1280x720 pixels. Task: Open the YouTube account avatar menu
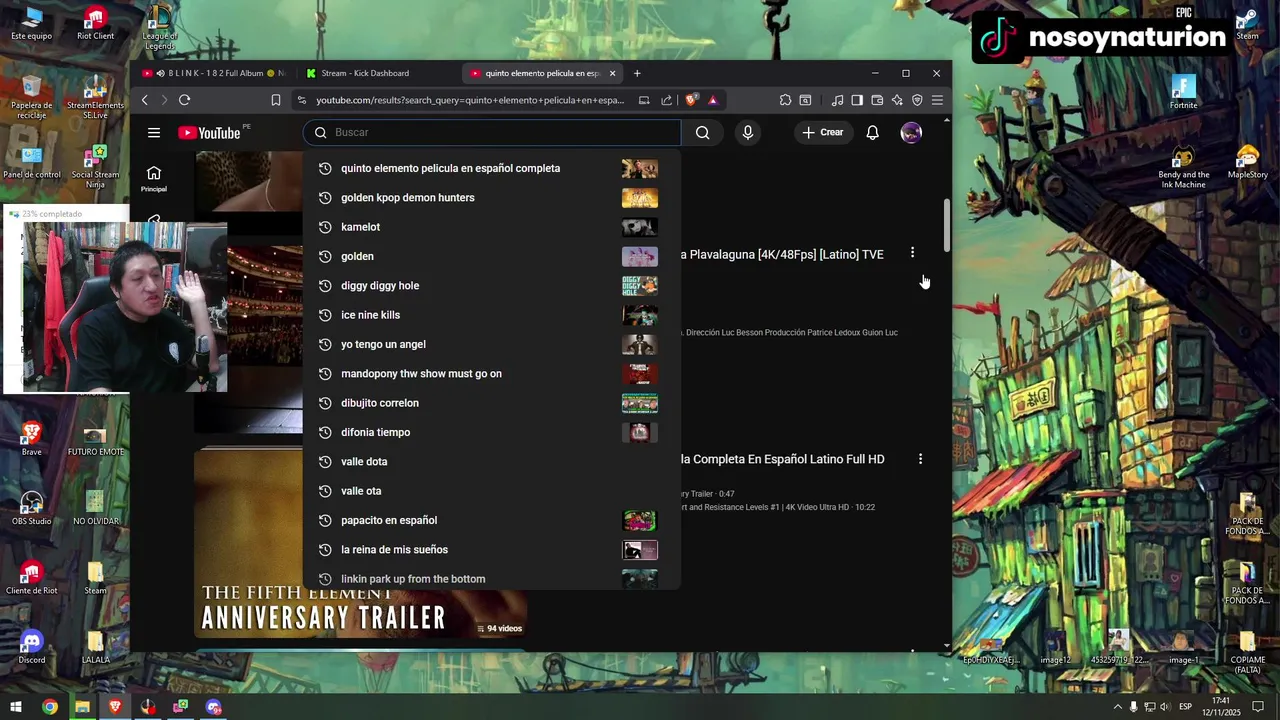coord(911,132)
